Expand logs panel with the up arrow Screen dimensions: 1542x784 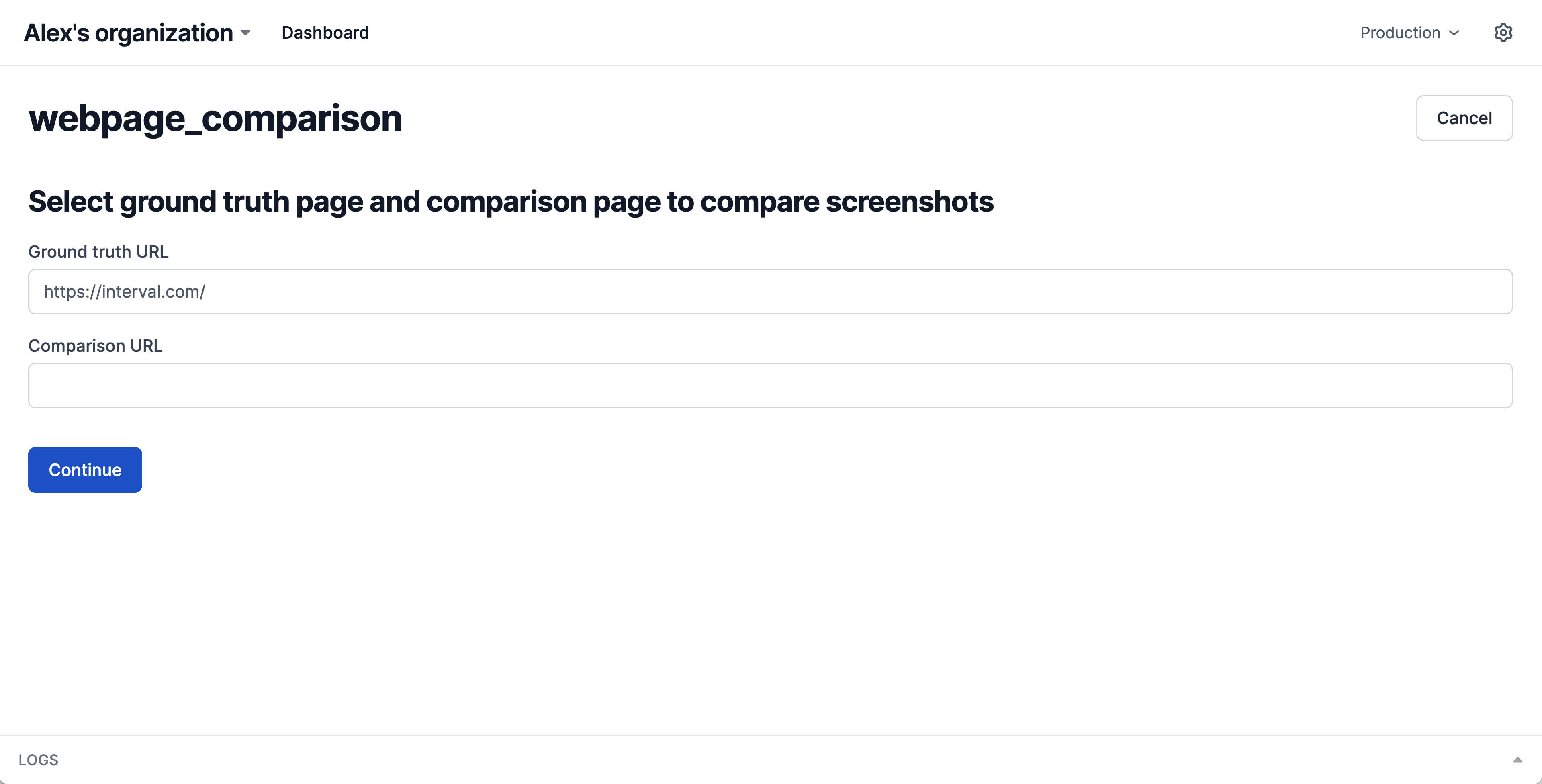pos(1517,759)
